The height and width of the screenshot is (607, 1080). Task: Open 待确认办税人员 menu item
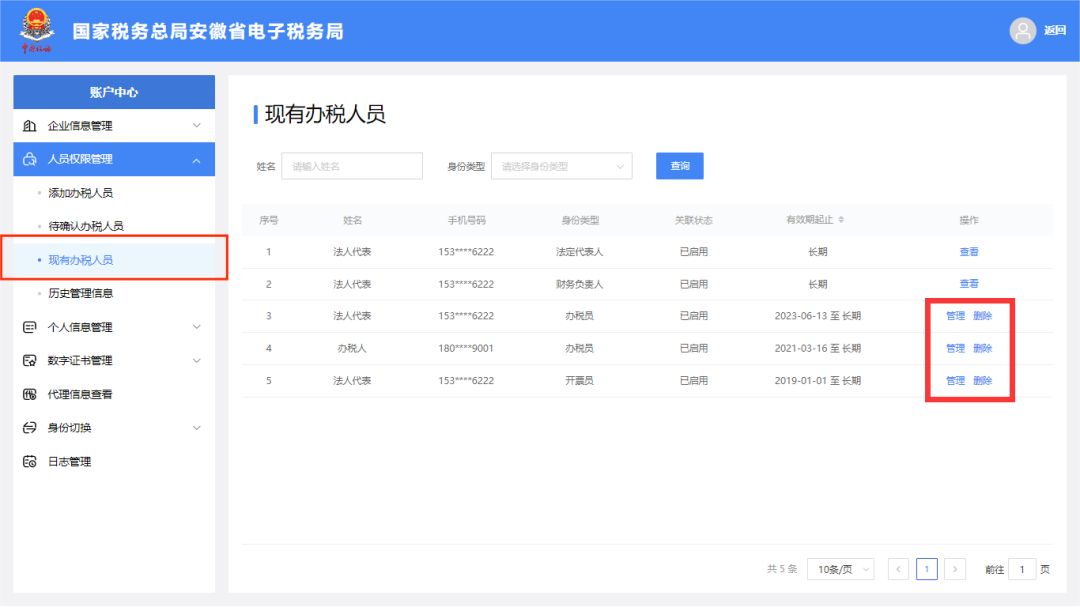pyautogui.click(x=86, y=226)
